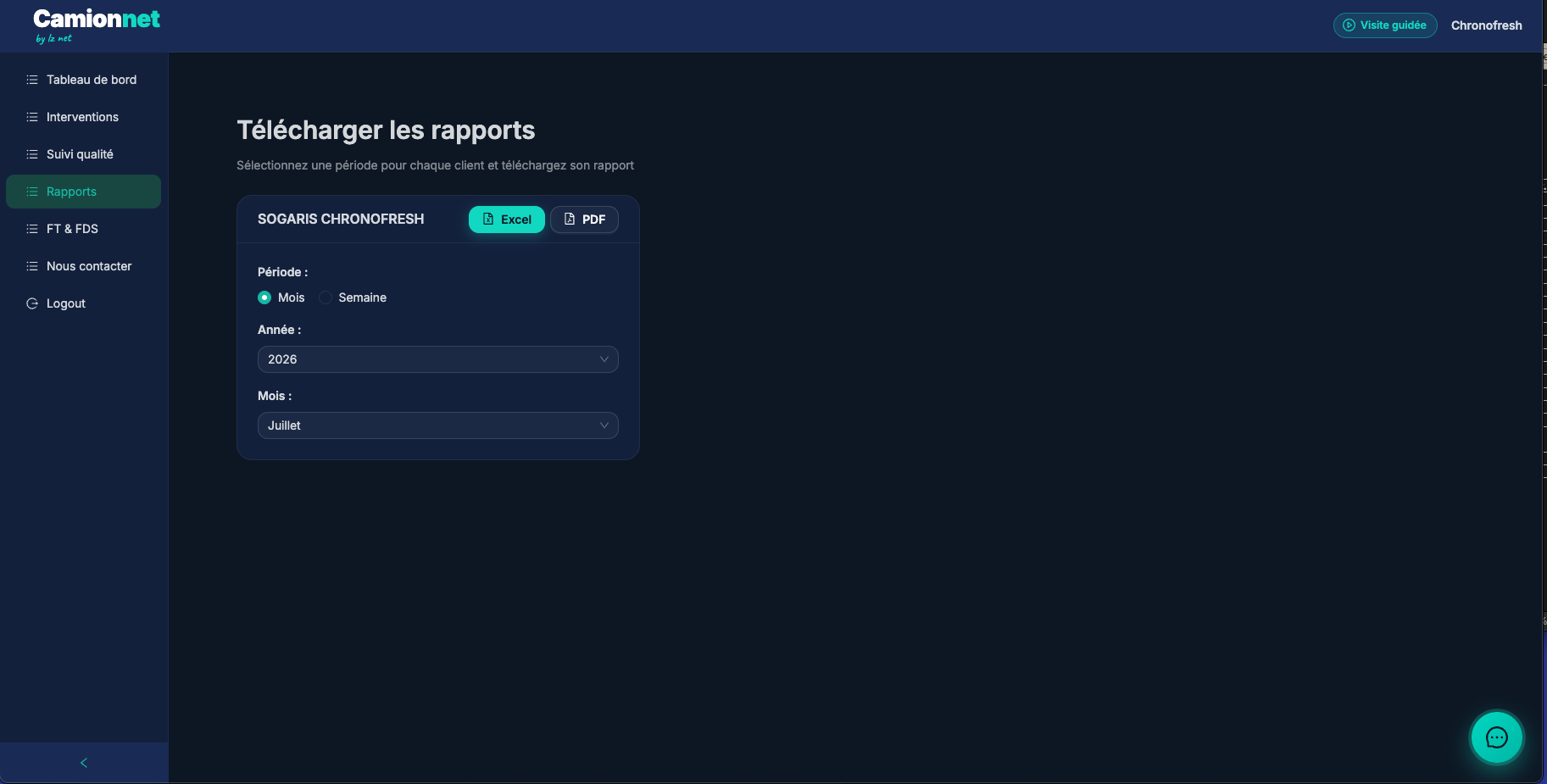The height and width of the screenshot is (784, 1547).
Task: Download the Excel report
Action: pyautogui.click(x=507, y=220)
